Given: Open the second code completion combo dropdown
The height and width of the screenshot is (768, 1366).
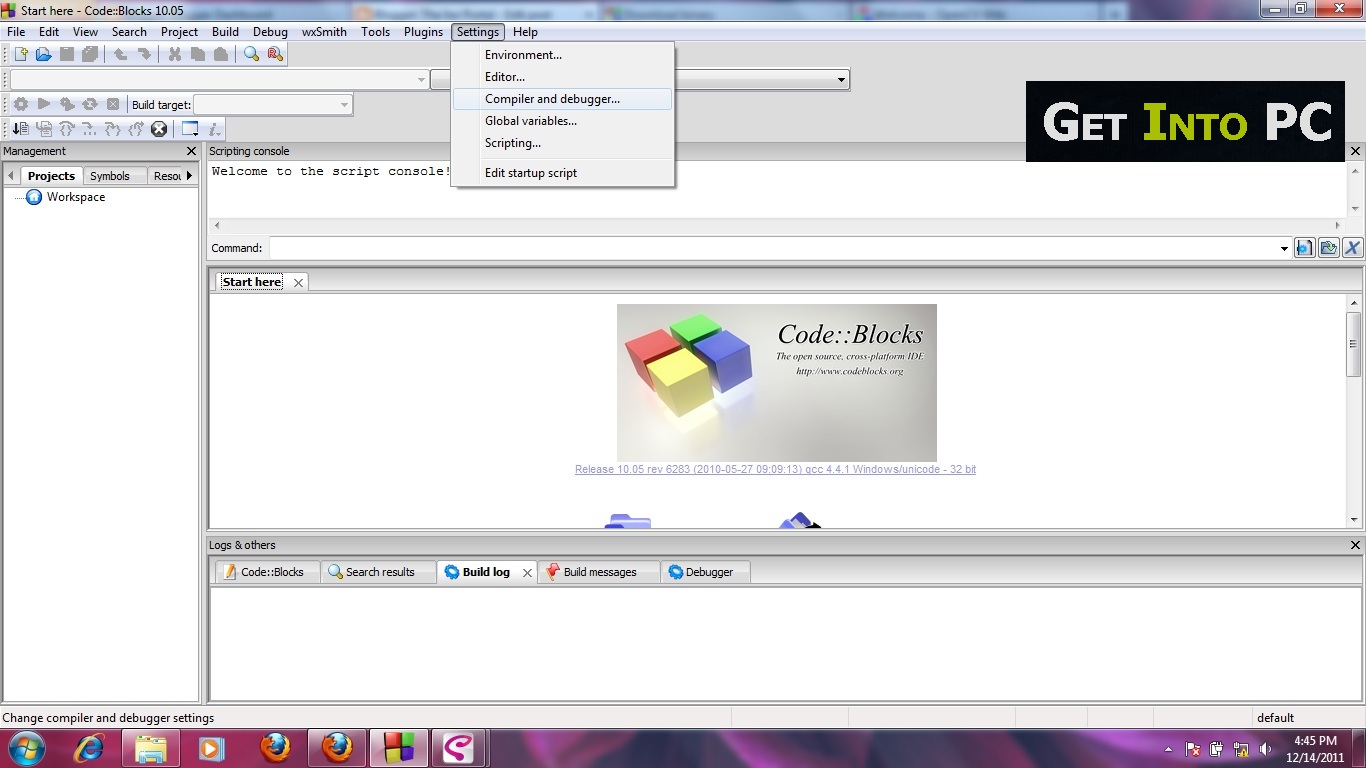Looking at the screenshot, I should point(841,79).
